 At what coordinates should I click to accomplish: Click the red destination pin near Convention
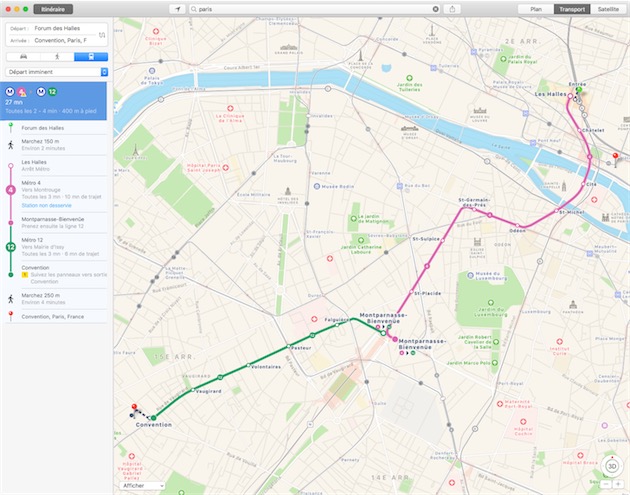[x=134, y=407]
